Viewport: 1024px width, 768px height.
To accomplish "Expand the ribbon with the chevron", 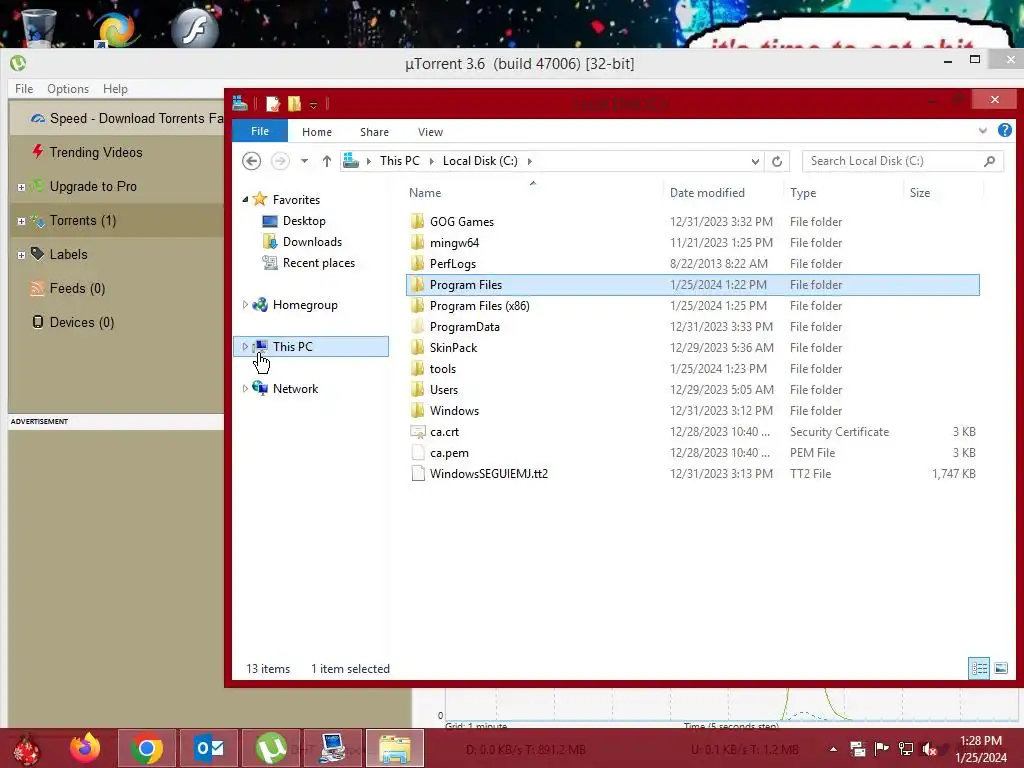I will click(983, 131).
